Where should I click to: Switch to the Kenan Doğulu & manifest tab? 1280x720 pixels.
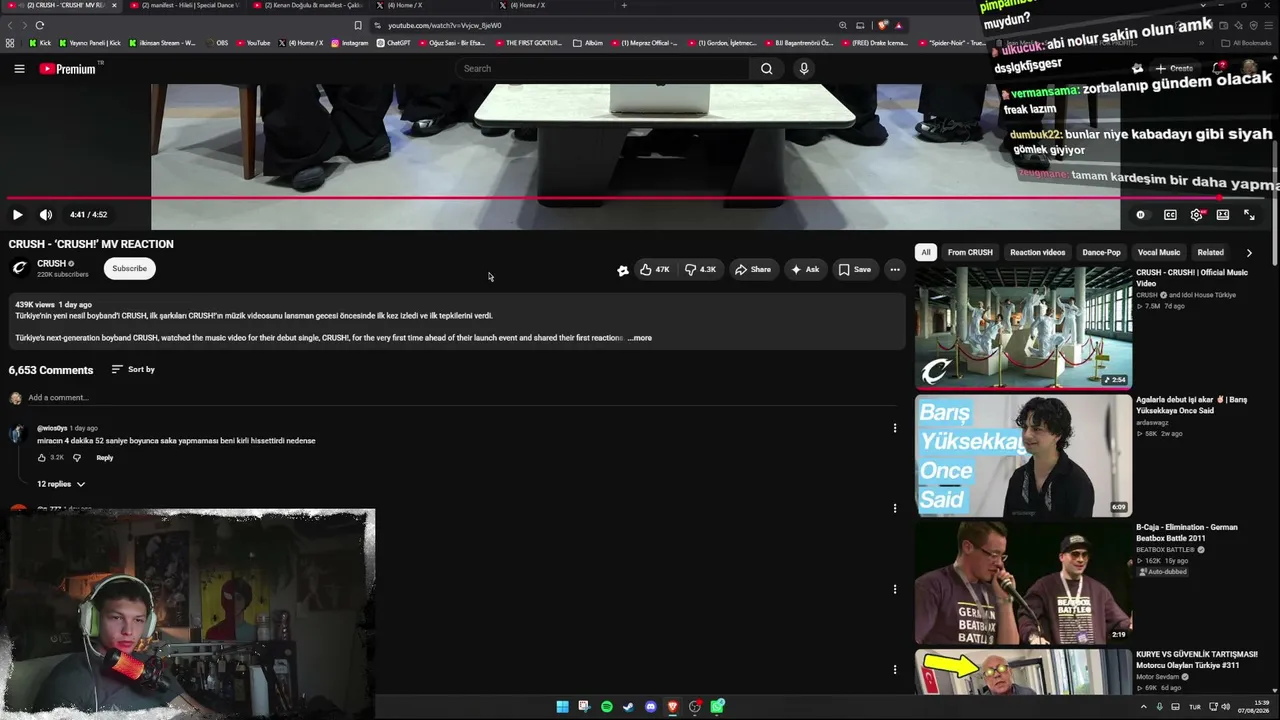coord(310,6)
